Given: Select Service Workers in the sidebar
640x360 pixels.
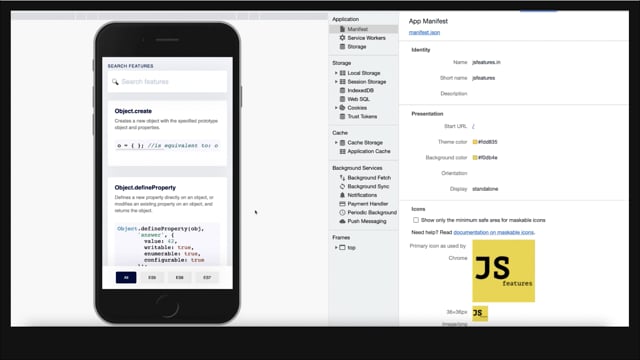Looking at the screenshot, I should point(366,38).
